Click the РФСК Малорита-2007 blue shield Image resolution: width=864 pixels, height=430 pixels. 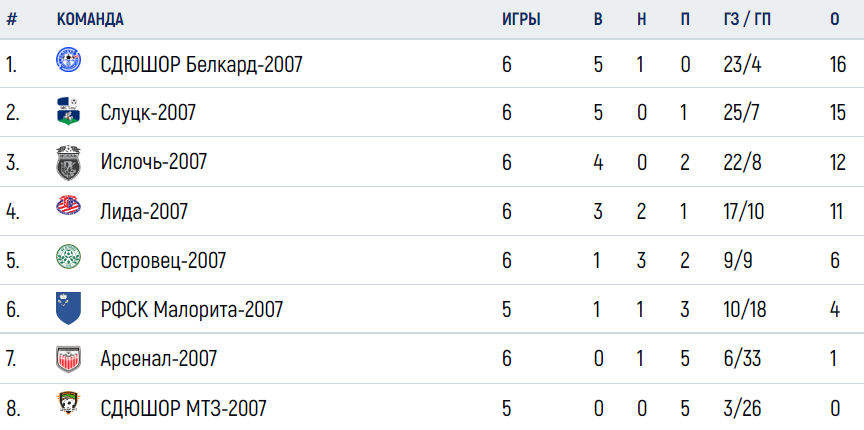point(68,308)
